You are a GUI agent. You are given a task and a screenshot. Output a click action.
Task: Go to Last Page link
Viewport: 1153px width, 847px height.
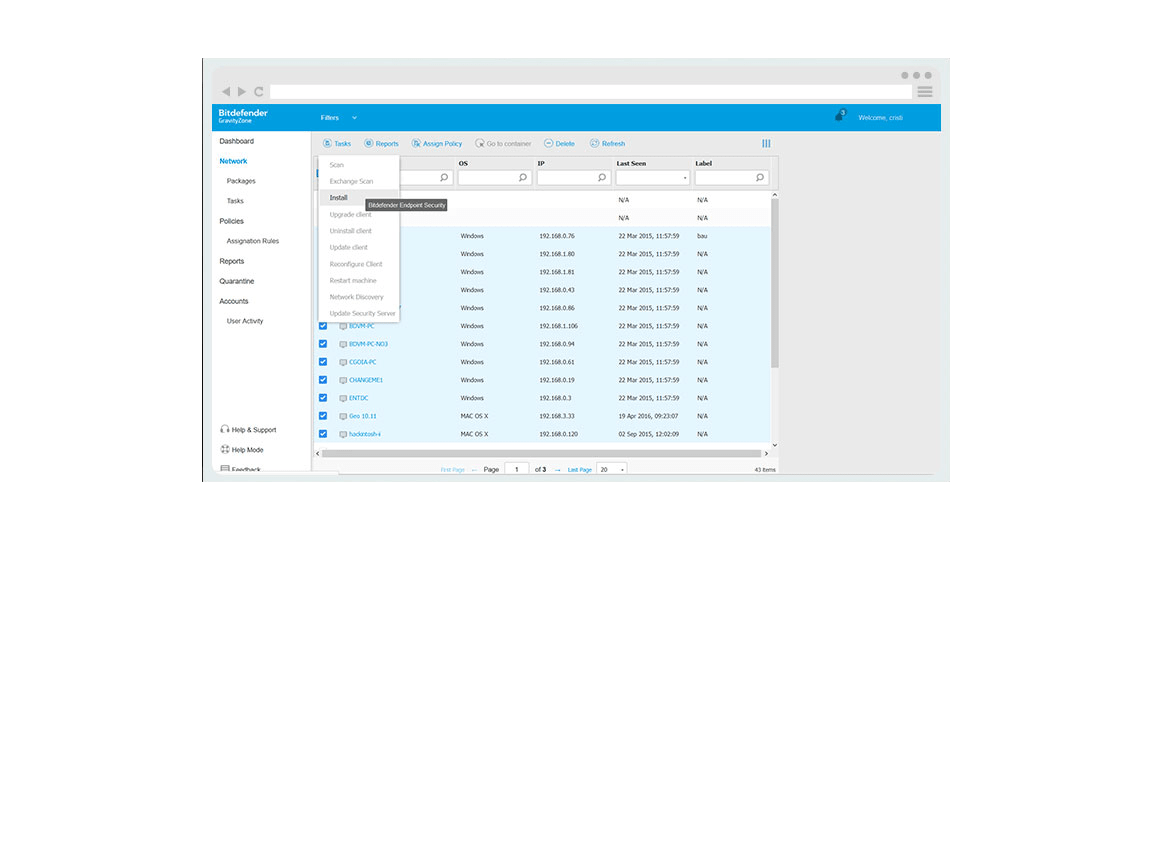point(580,469)
